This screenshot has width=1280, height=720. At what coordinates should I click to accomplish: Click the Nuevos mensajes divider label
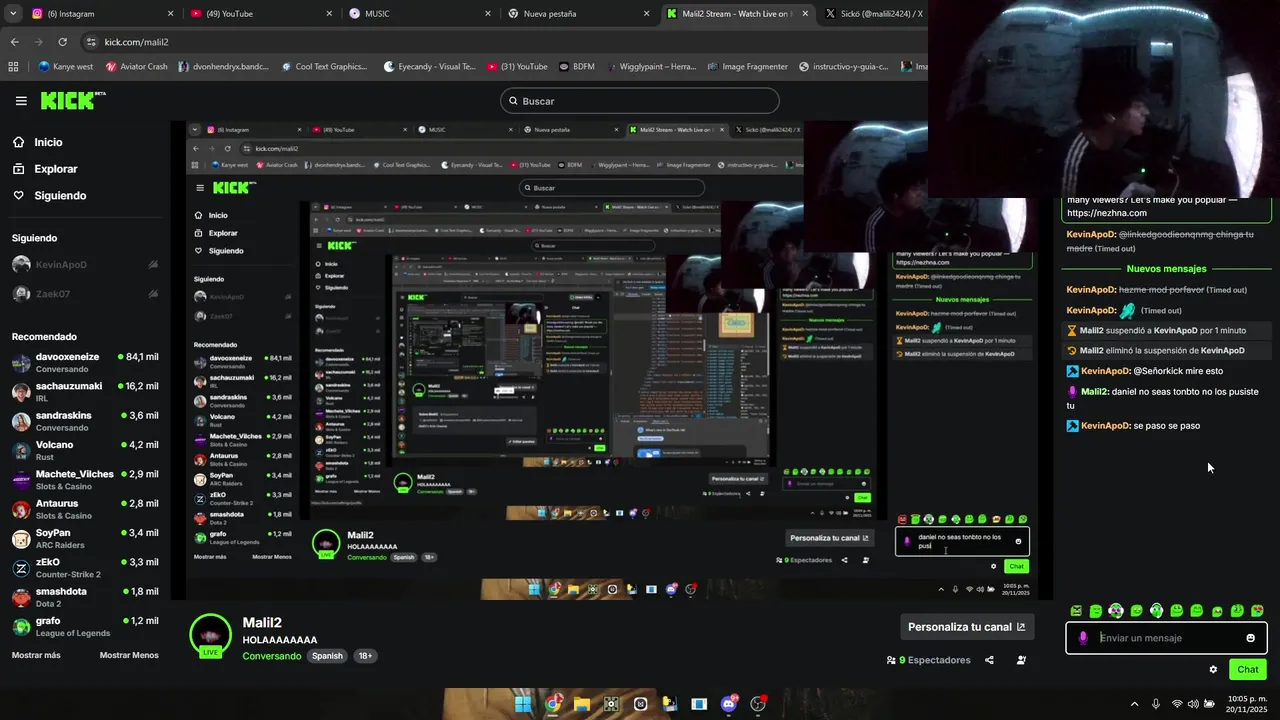click(x=1166, y=269)
